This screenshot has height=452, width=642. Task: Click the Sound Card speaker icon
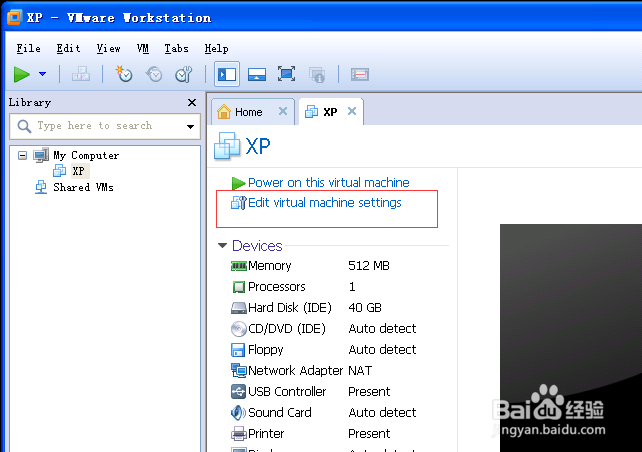[238, 413]
